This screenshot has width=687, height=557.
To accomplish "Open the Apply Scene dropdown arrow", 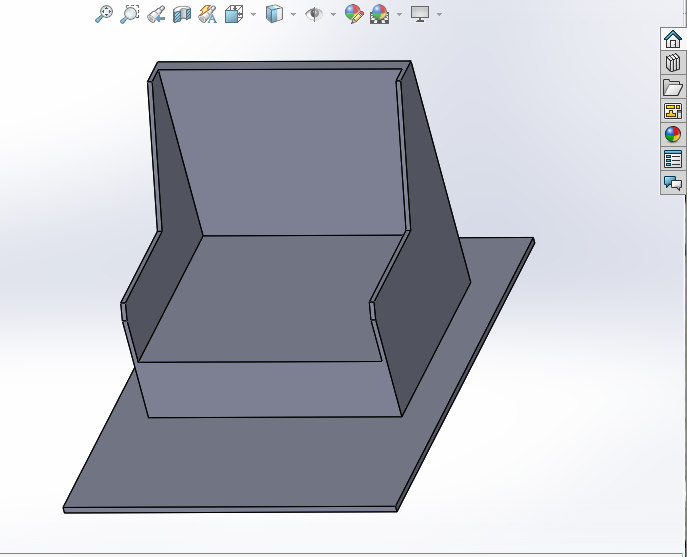I will click(x=399, y=14).
